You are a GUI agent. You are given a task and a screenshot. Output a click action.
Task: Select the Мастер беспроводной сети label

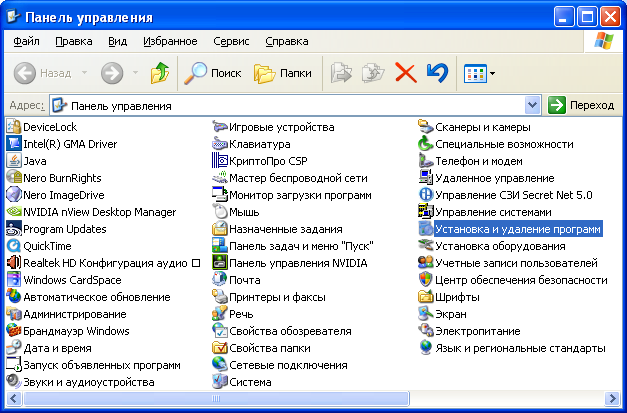(x=298, y=178)
